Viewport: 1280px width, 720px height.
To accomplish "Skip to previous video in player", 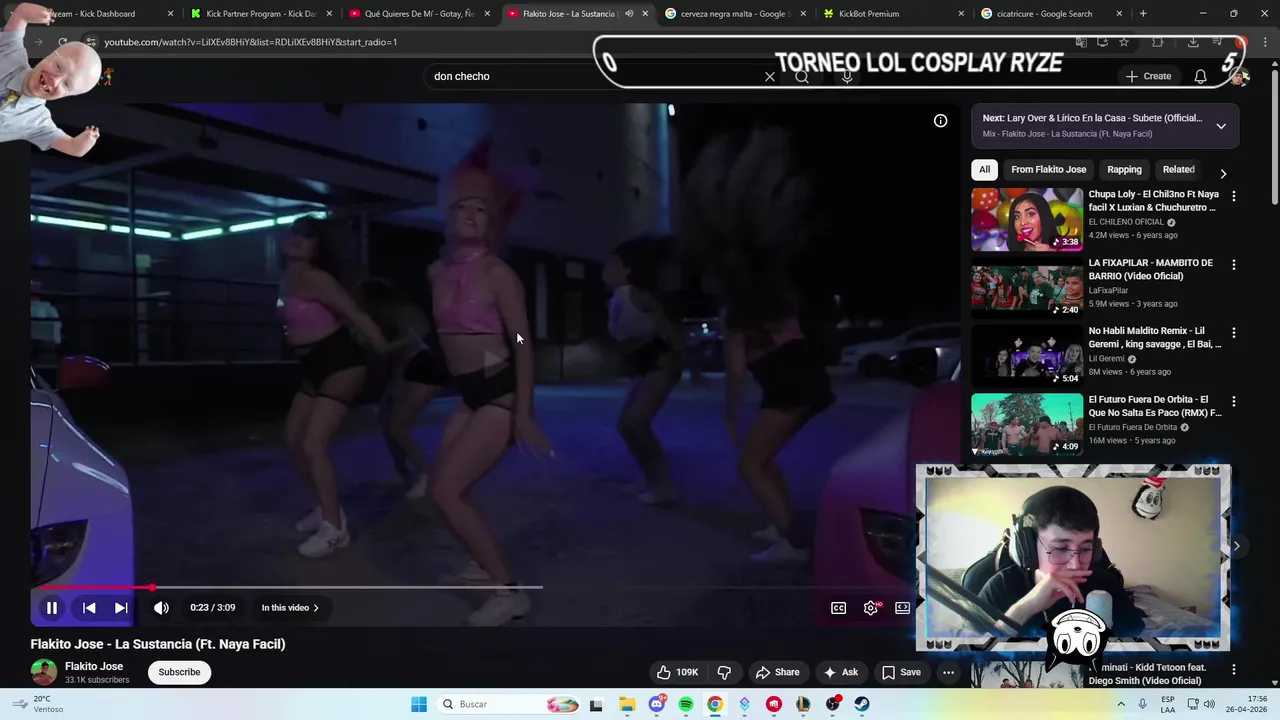I will [89, 607].
